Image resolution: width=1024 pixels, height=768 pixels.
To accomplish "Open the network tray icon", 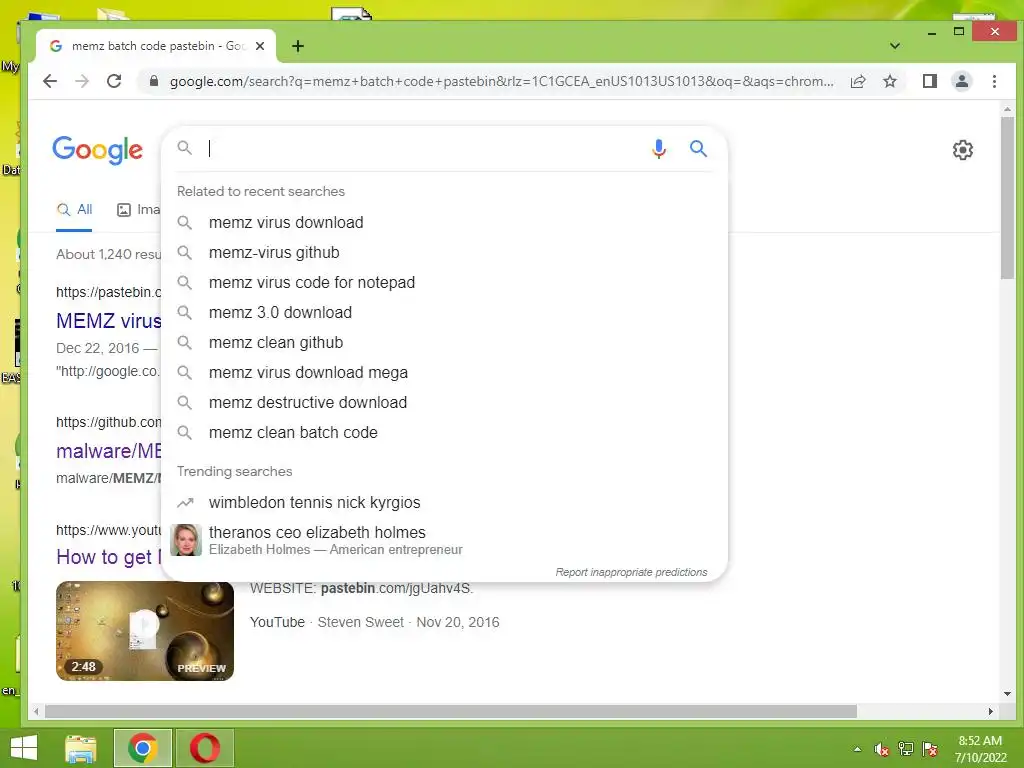I will [906, 749].
